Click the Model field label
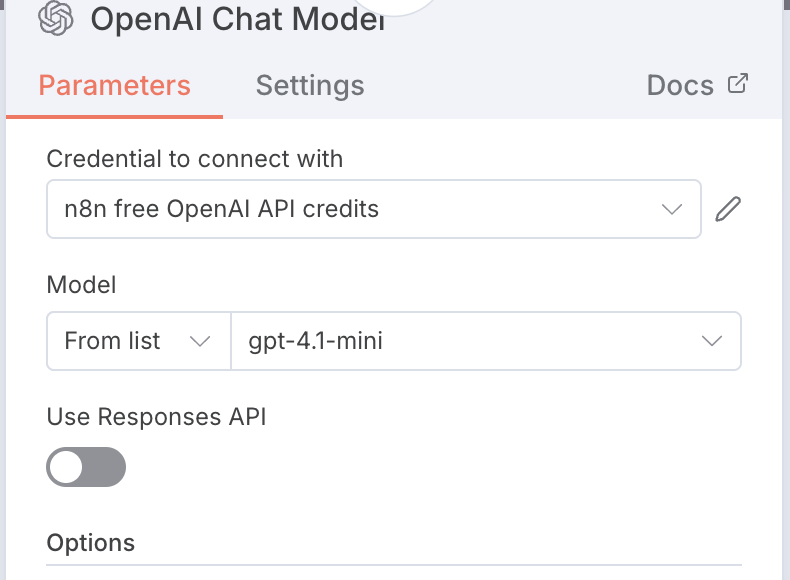The width and height of the screenshot is (790, 580). click(x=82, y=285)
